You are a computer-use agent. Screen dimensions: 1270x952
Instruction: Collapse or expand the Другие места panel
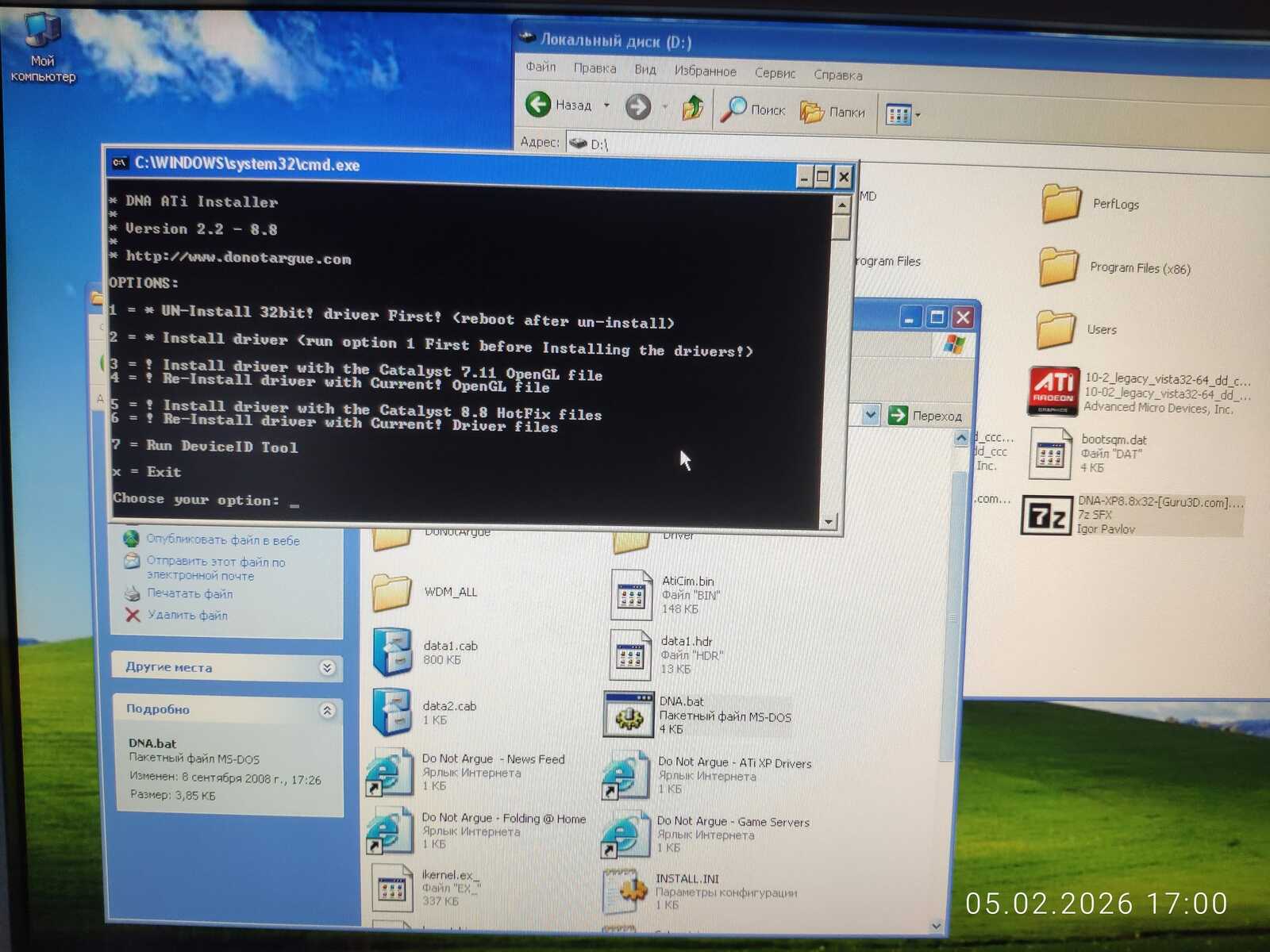pyautogui.click(x=327, y=668)
